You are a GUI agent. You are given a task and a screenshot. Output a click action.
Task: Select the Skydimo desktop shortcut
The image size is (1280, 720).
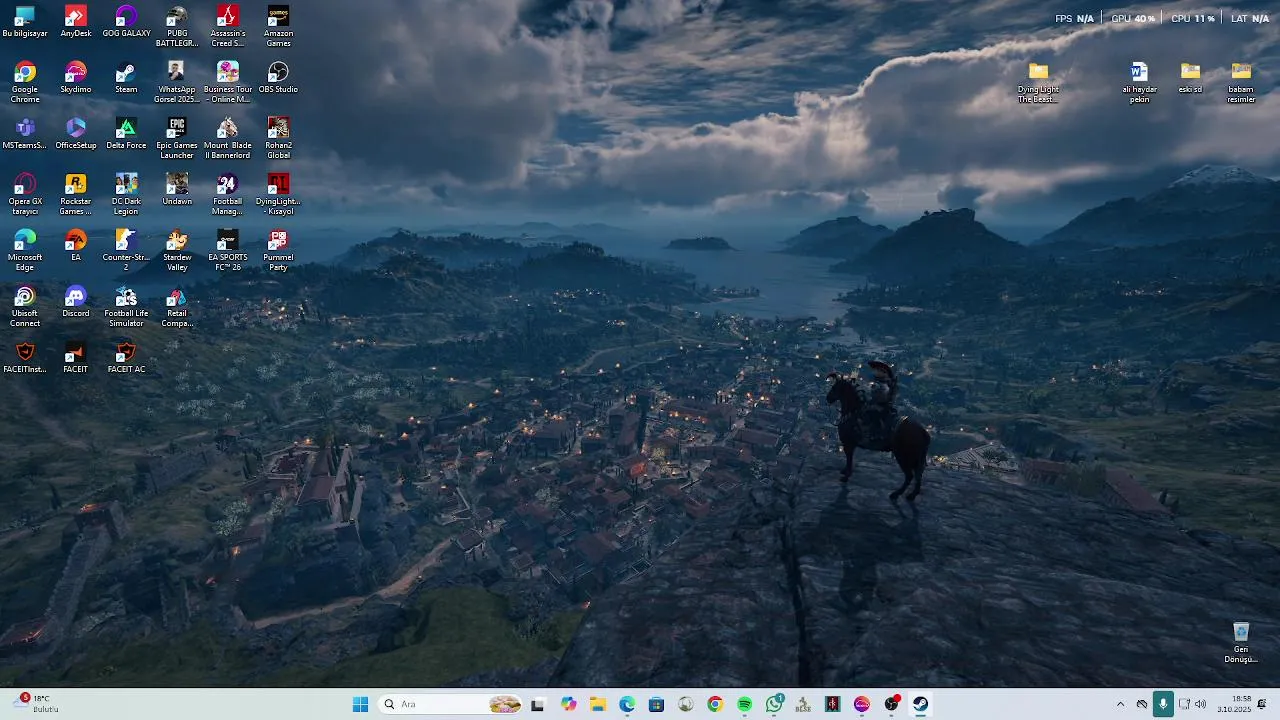pos(76,78)
